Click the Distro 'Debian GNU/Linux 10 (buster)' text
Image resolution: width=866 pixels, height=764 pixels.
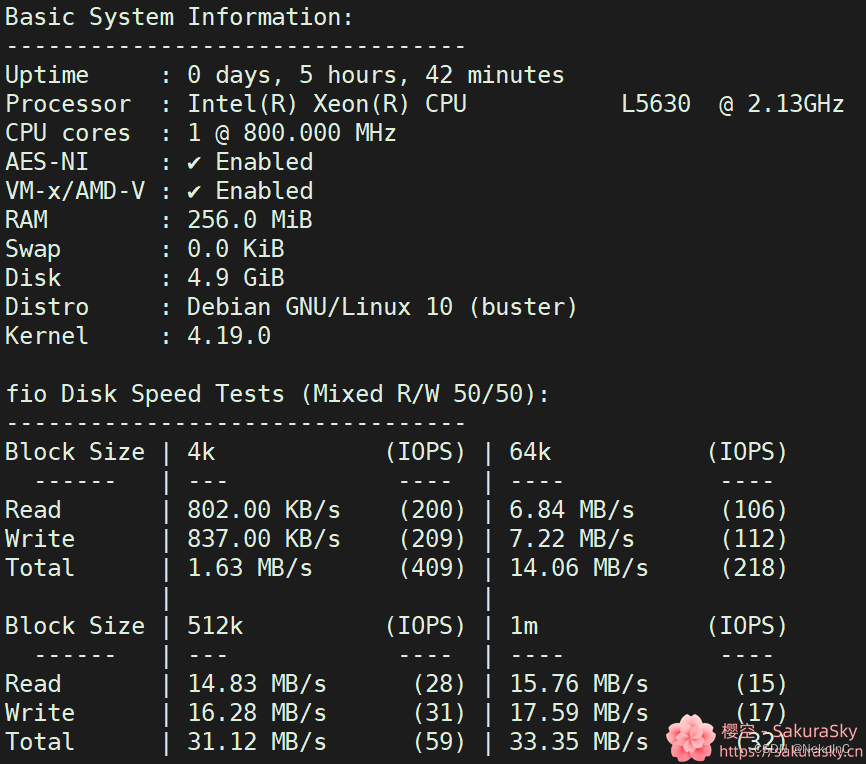[x=382, y=307]
